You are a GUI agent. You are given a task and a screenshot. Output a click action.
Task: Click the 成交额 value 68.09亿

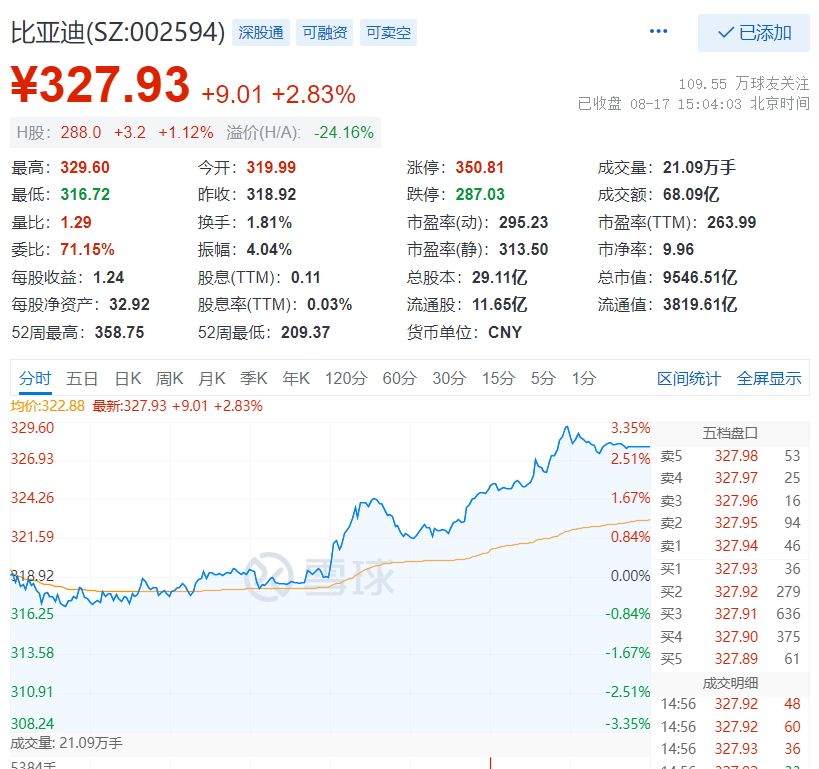[691, 195]
